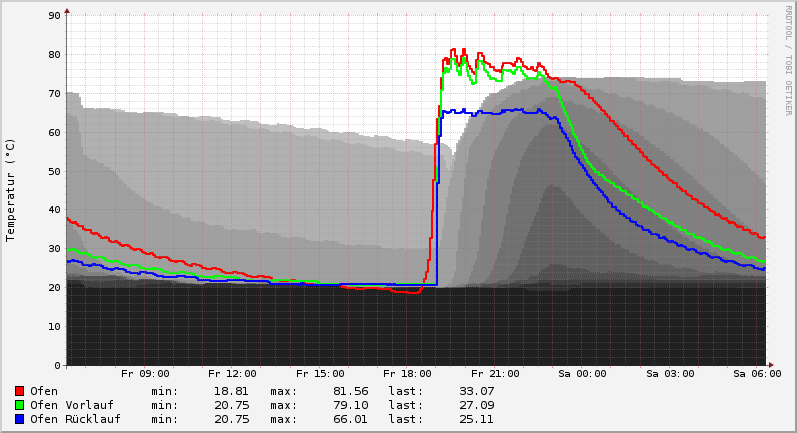
Task: Click the red Ofen legend swatch
Action: coord(19,391)
